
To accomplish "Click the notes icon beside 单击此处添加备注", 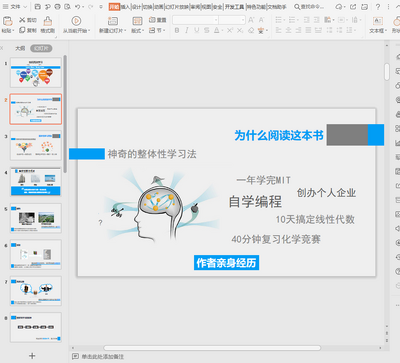I will point(76,356).
